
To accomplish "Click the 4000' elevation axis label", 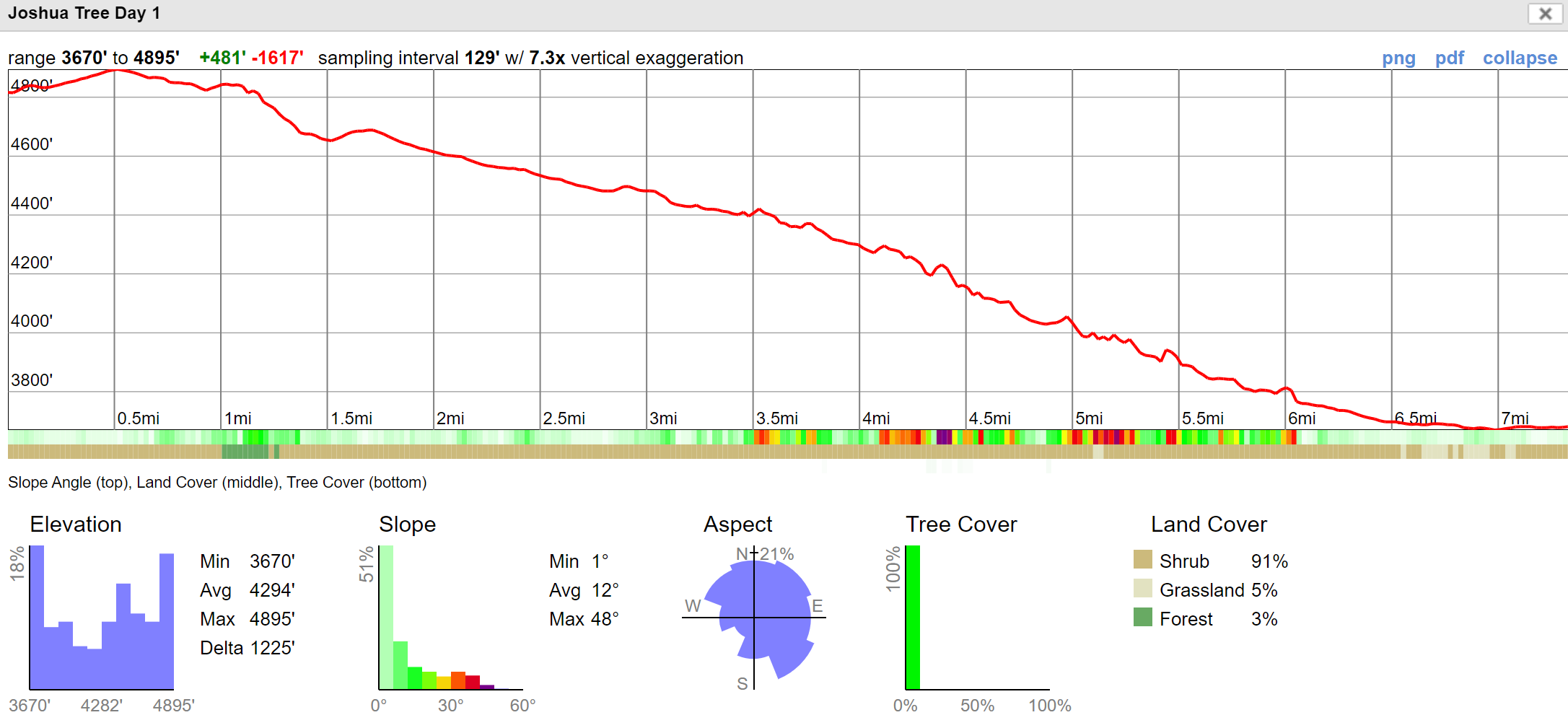I will [32, 321].
